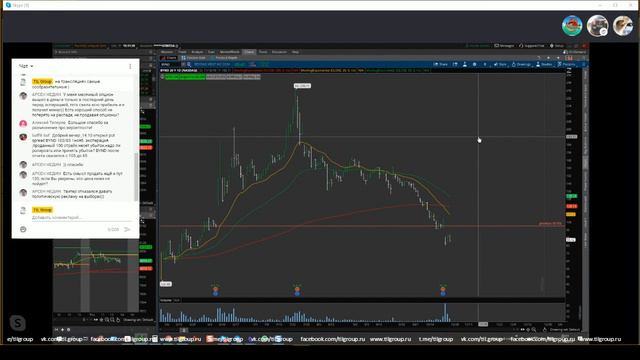Viewport: 640px width, 360px height.
Task: Open the Flexible Grid sub-tab
Action: pyautogui.click(x=193, y=58)
